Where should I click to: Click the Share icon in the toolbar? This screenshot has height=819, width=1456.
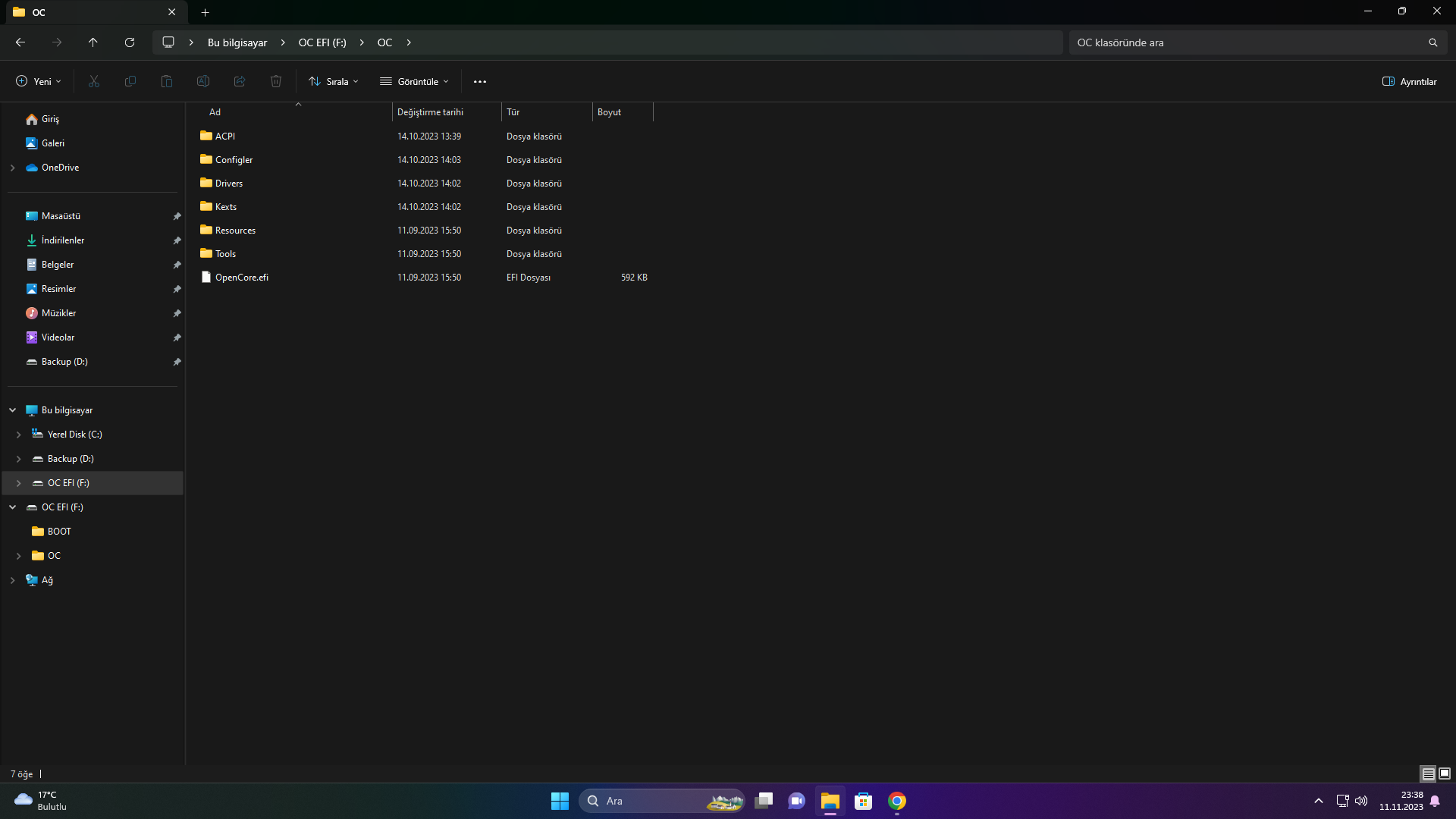pyautogui.click(x=240, y=81)
